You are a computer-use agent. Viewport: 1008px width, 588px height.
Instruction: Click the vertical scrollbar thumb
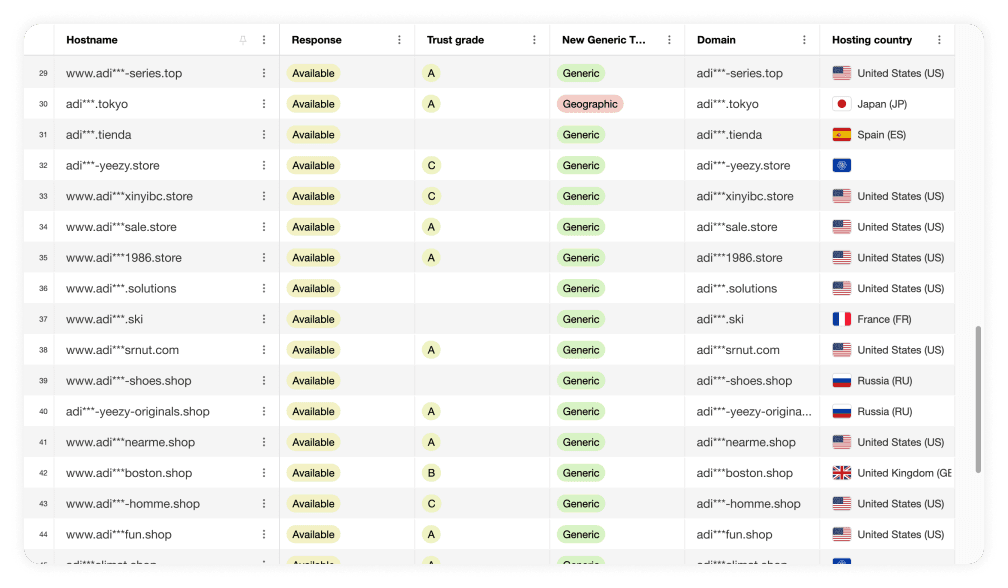tap(978, 400)
